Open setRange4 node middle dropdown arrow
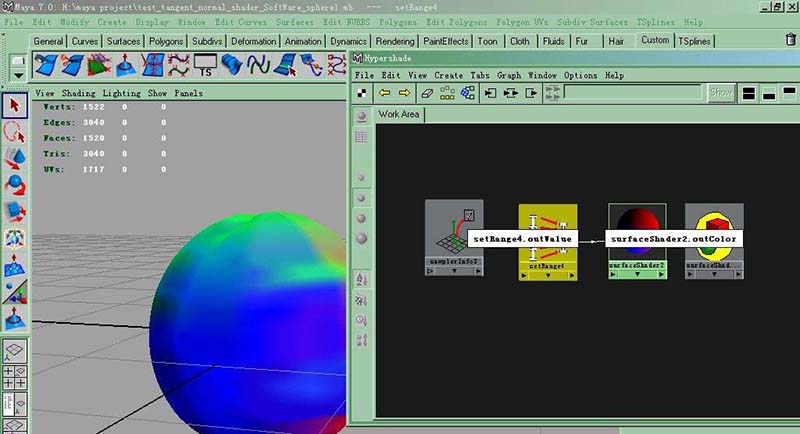The image size is (800, 434). [548, 276]
